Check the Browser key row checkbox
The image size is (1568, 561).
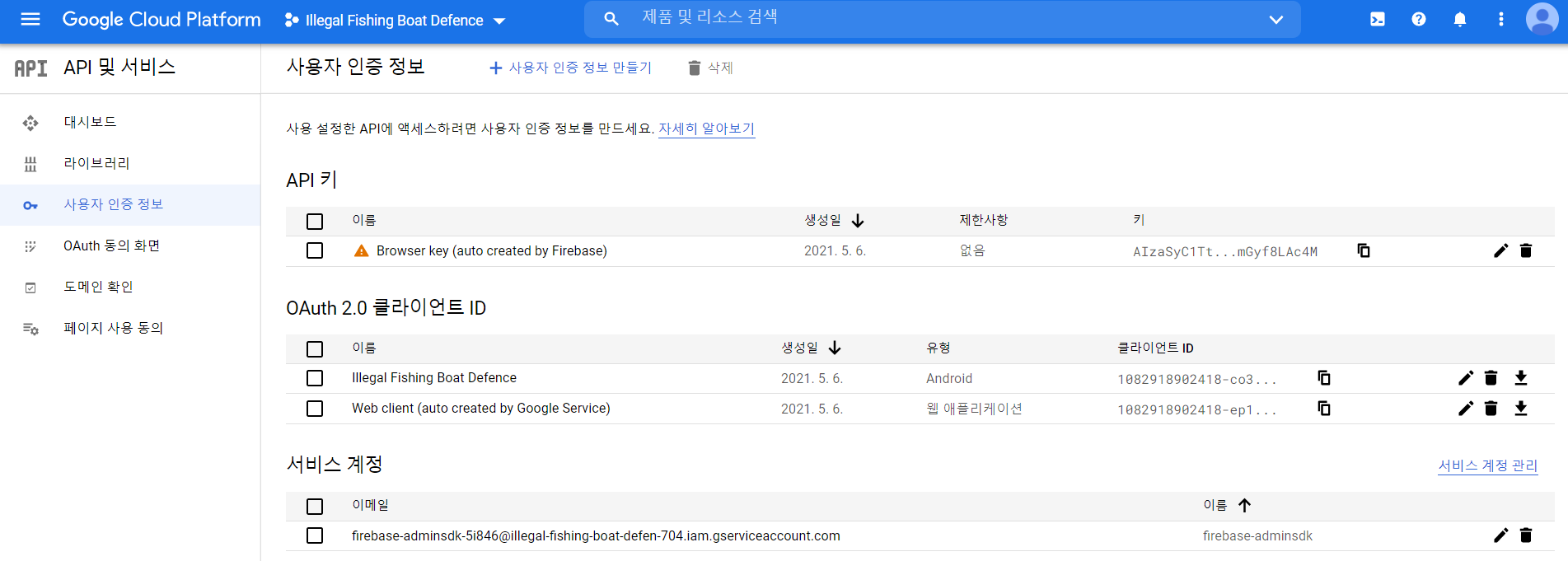pos(315,250)
